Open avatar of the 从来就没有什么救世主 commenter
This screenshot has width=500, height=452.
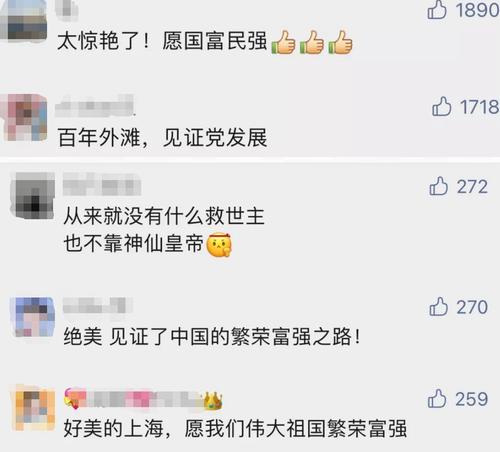pos(32,195)
